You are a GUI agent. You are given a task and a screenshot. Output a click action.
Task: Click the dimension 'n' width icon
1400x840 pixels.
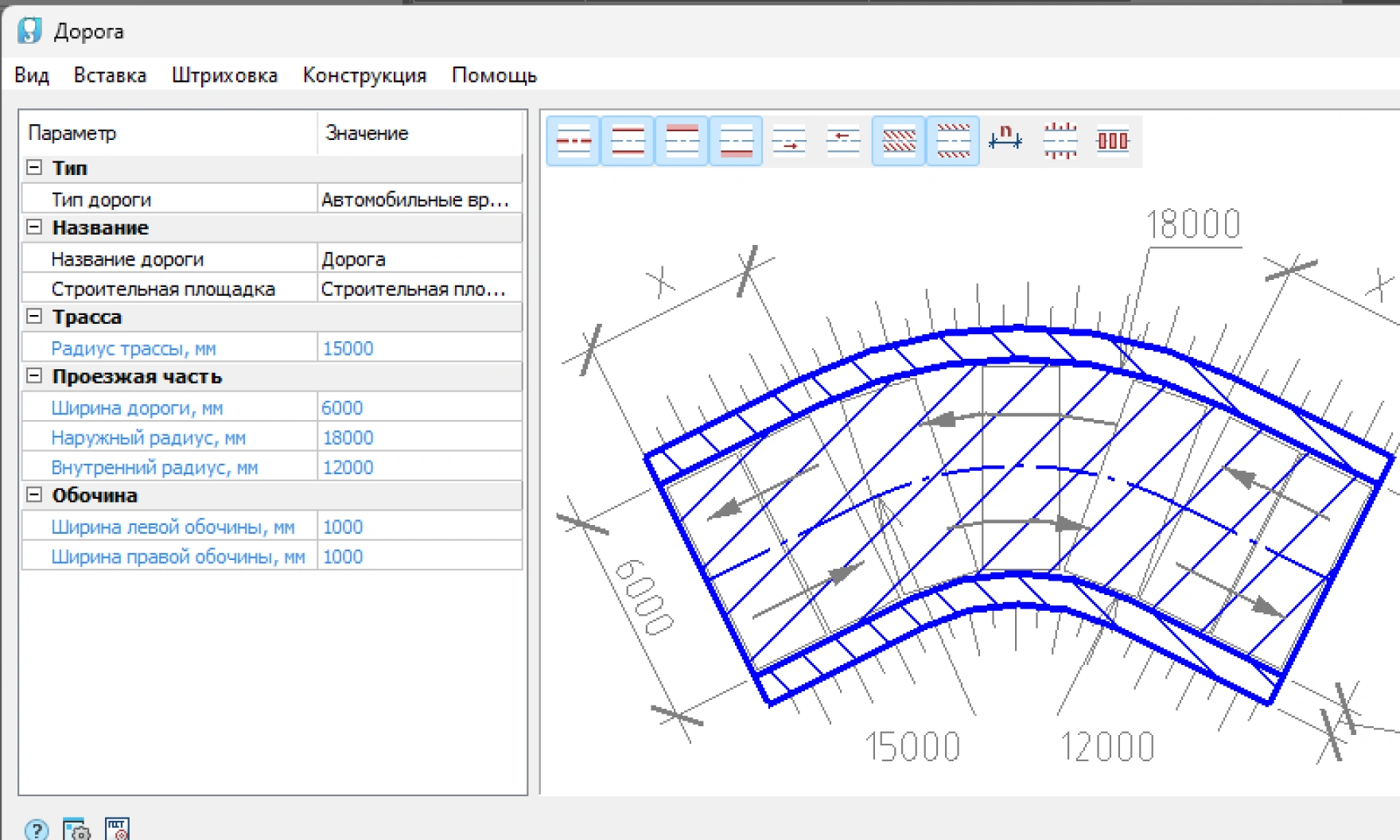(1005, 140)
